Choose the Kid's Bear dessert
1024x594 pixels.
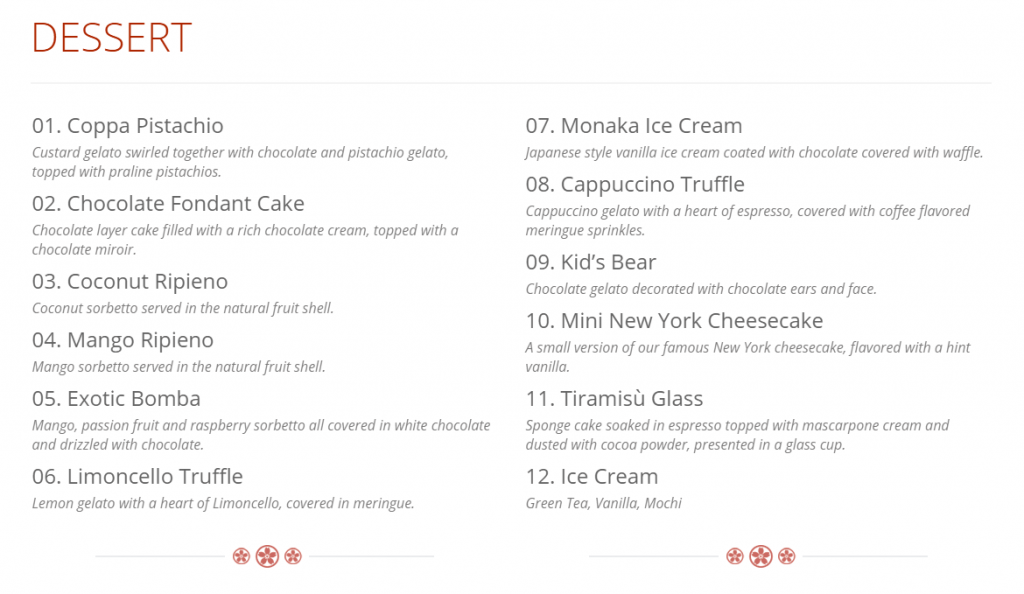coord(591,262)
